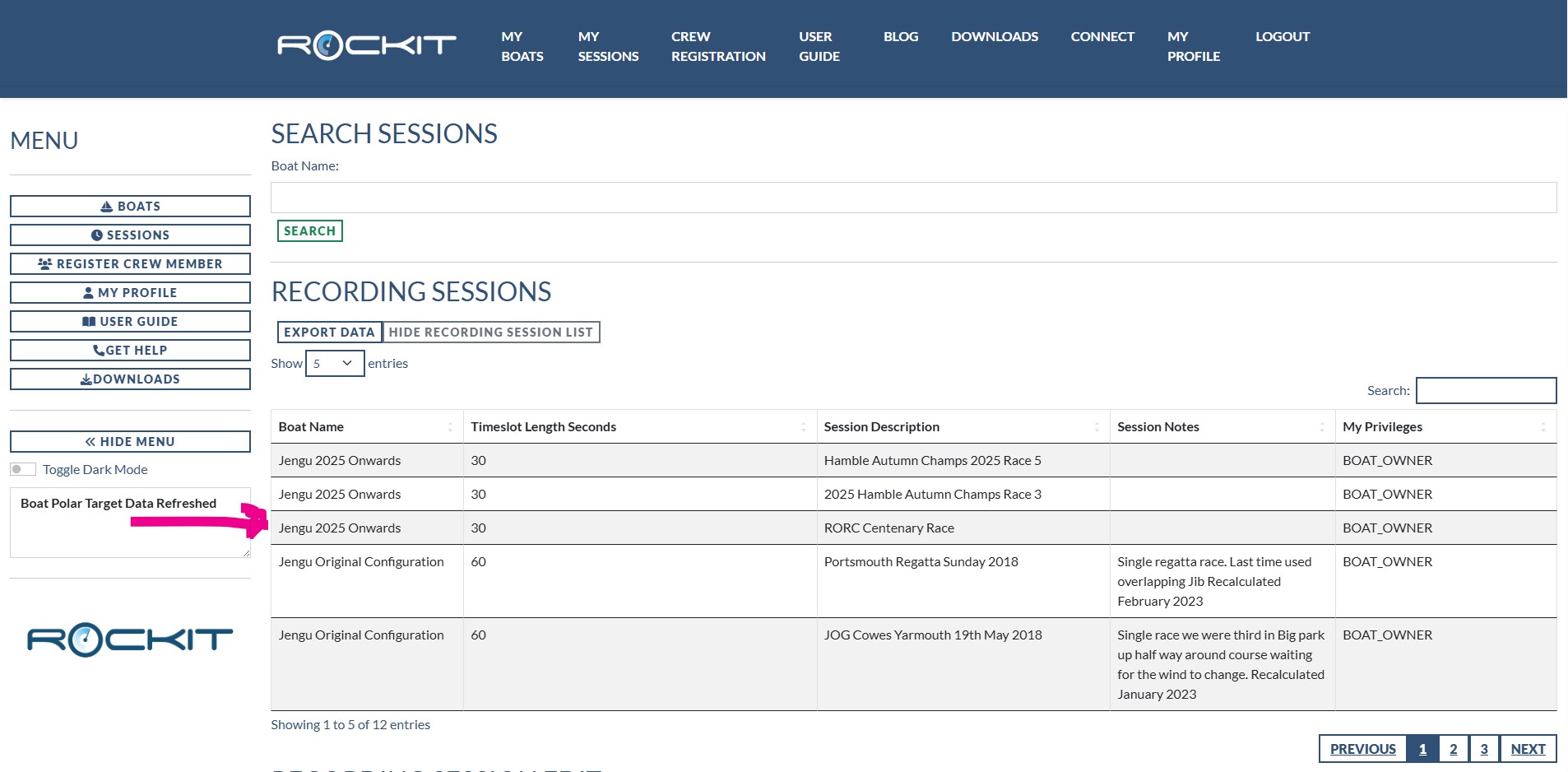Hide the recording session list
Screen dimensions: 1568x772
click(490, 333)
